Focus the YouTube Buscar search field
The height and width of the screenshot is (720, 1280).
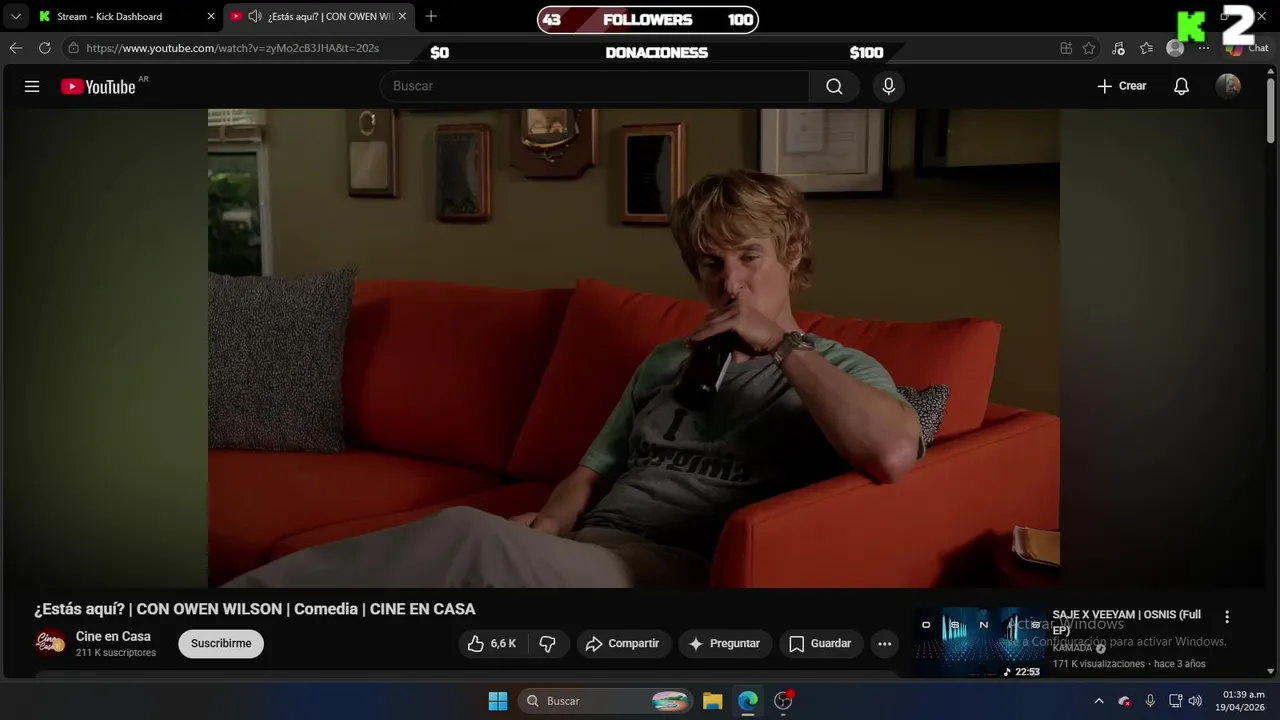pyautogui.click(x=595, y=86)
